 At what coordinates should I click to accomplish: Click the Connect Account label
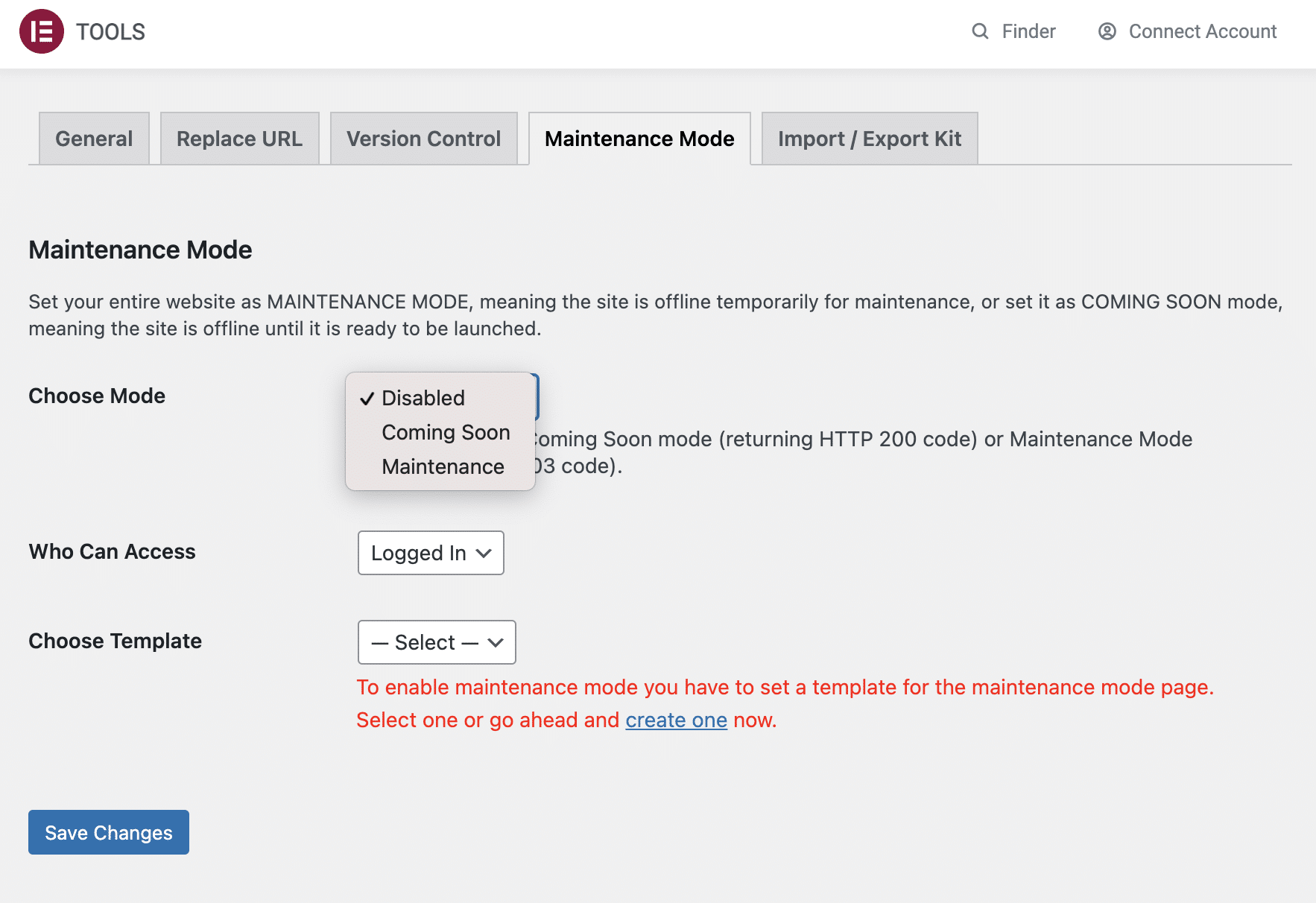point(1202,31)
